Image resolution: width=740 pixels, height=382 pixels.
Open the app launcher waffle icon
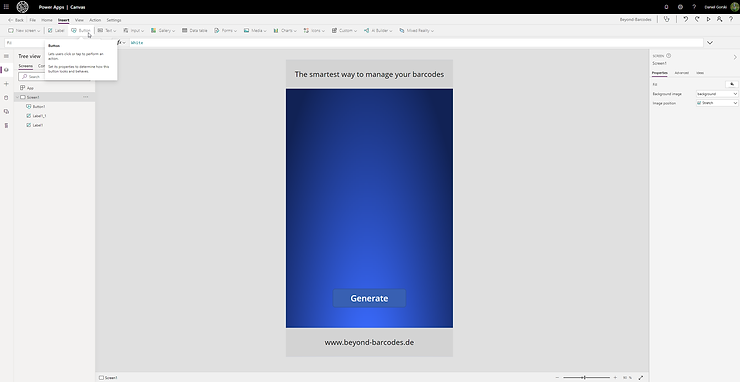click(x=6, y=7)
